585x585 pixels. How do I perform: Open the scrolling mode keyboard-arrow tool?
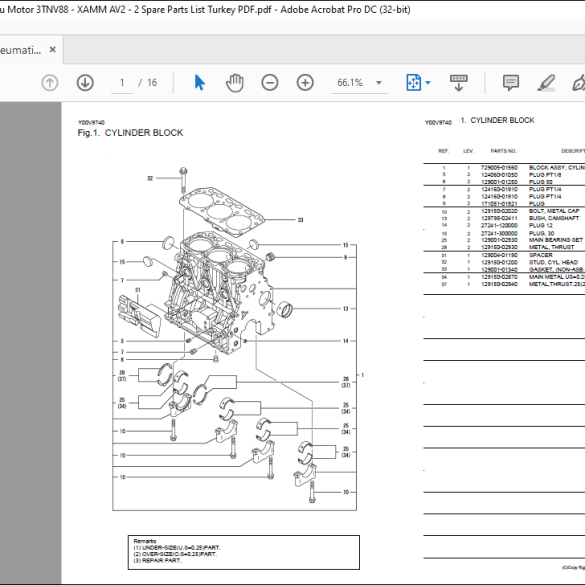459,82
